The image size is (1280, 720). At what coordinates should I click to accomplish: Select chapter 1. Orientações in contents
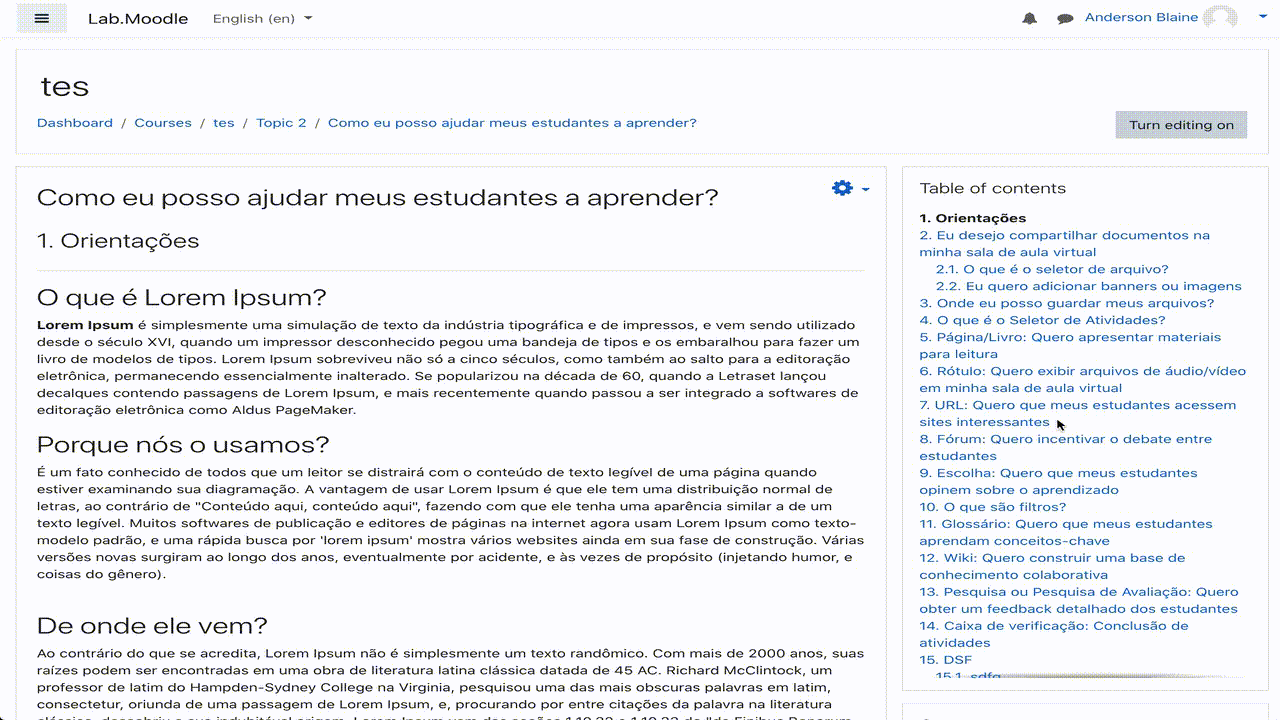click(x=973, y=218)
